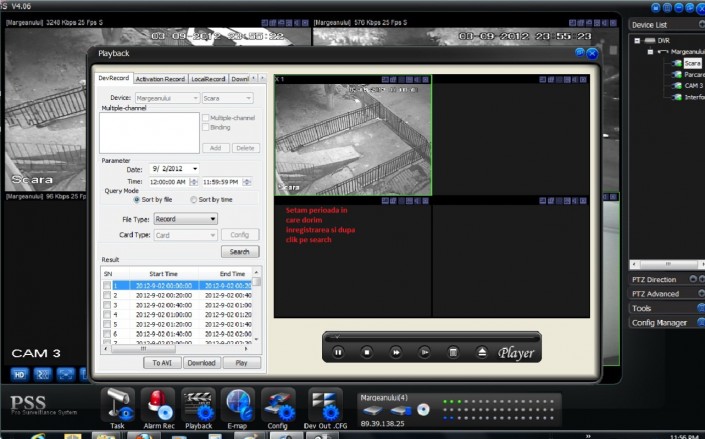Open the Config icon in bottom toolbar
The width and height of the screenshot is (705, 439).
tap(277, 406)
